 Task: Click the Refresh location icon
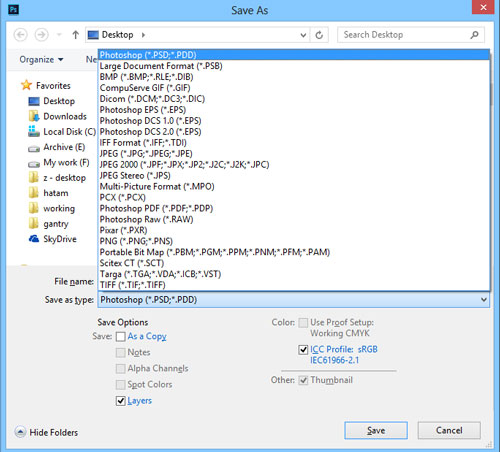coord(319,35)
